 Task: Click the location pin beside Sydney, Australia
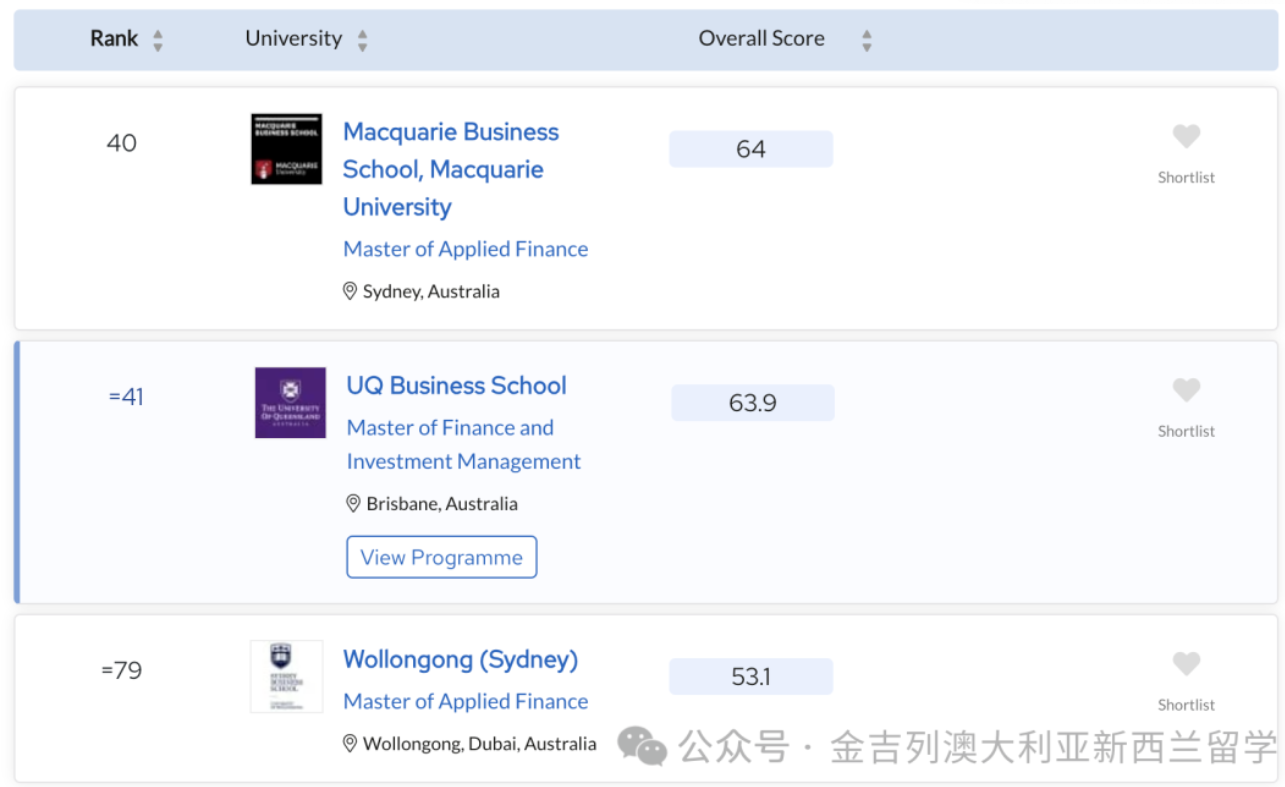350,291
